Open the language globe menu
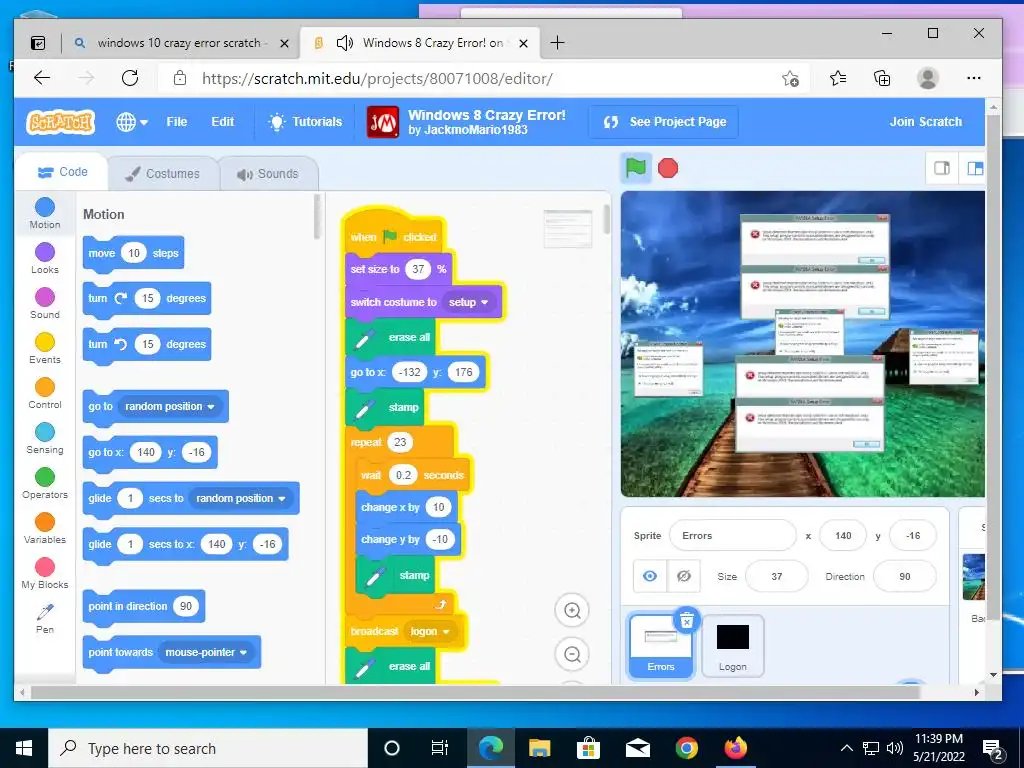The image size is (1024, 768). click(x=131, y=122)
